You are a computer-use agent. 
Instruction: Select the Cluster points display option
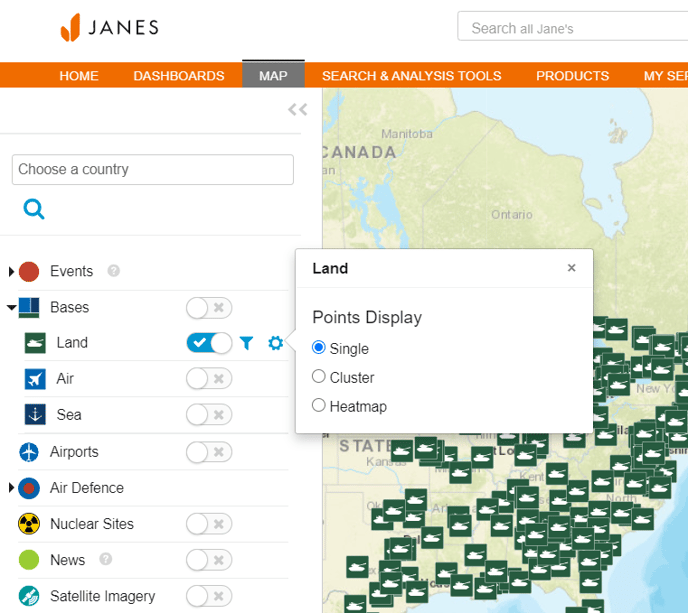(x=319, y=376)
